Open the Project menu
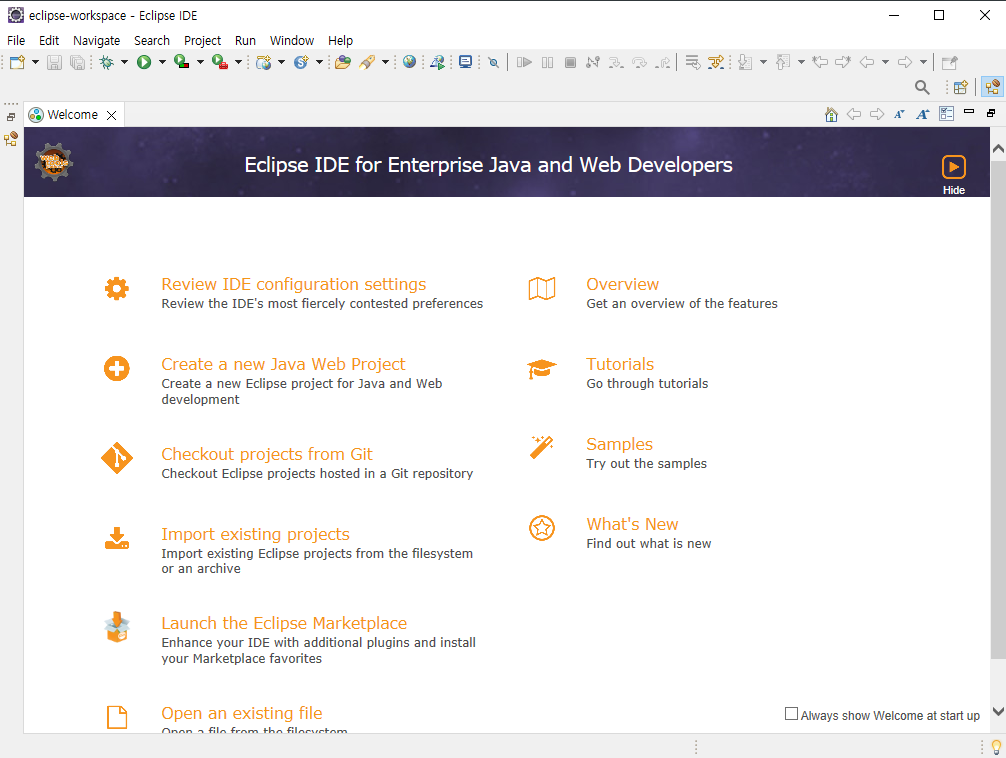The height and width of the screenshot is (758, 1006). tap(202, 40)
